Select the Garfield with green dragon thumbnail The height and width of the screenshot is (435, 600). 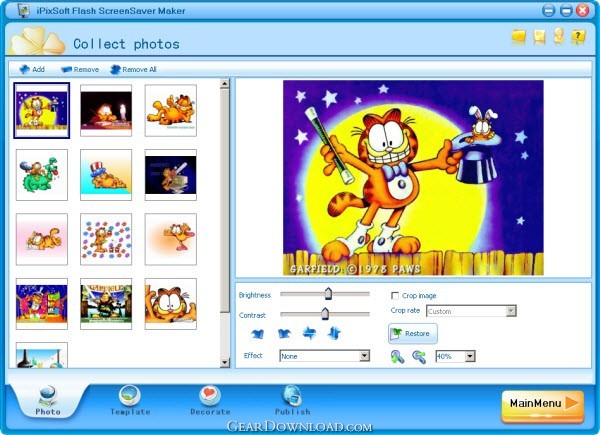tap(42, 175)
